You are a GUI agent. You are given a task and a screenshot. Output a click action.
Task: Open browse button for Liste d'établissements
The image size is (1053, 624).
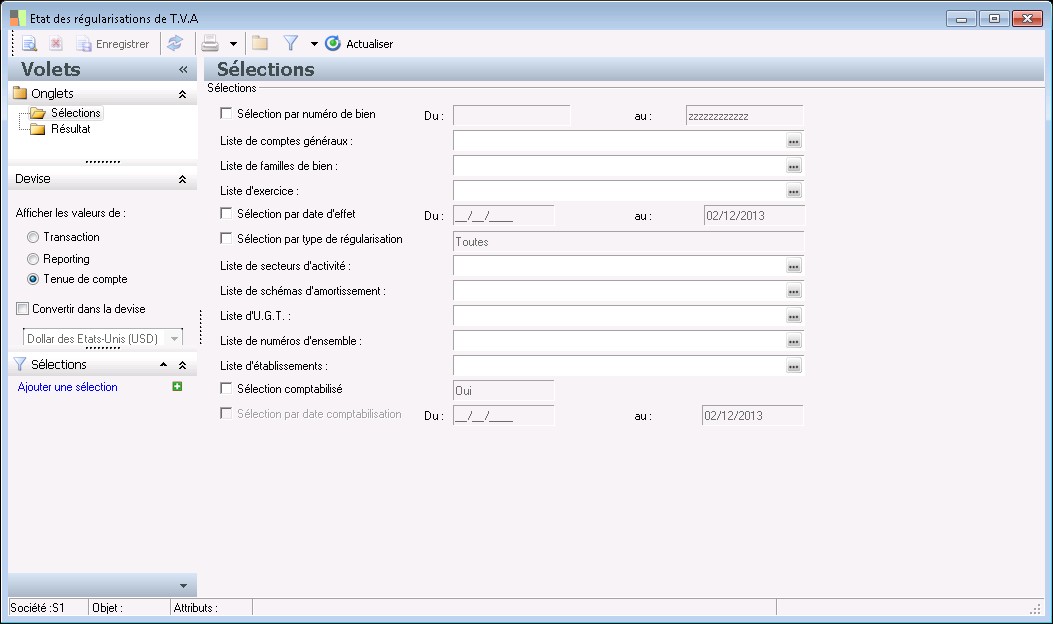(794, 367)
